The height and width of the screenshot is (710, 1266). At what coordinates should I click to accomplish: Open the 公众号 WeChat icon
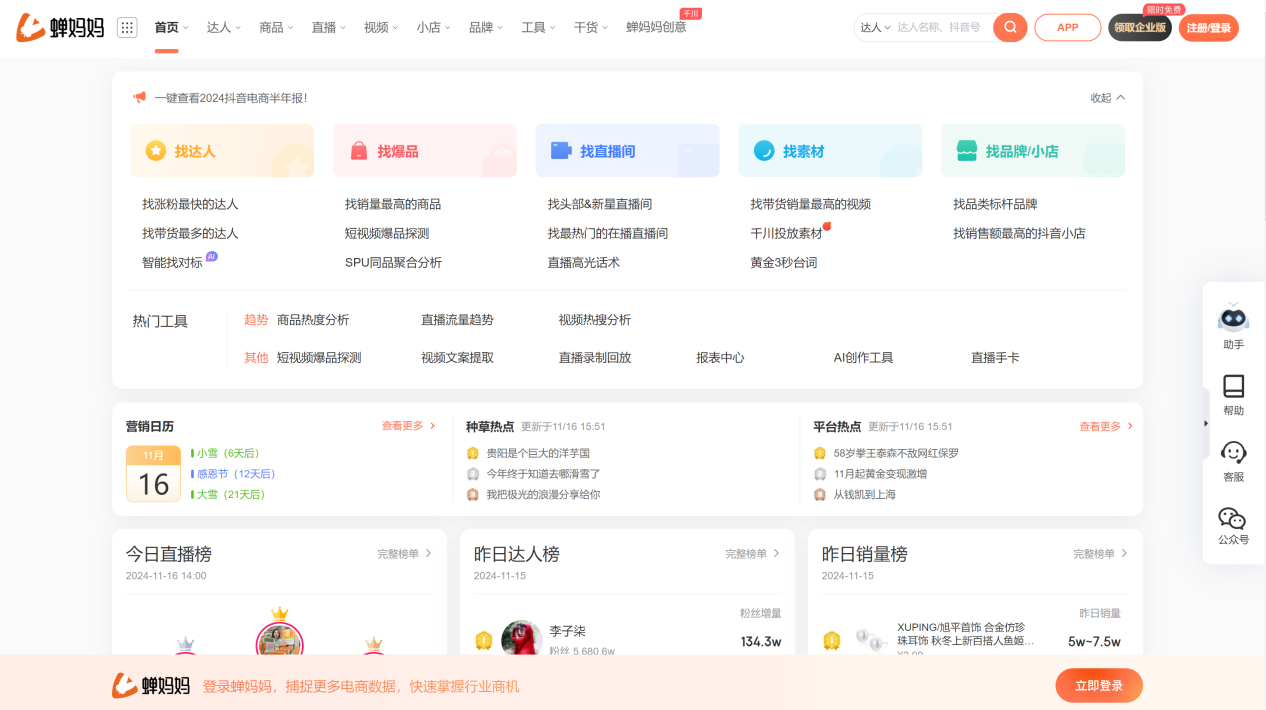[1233, 518]
